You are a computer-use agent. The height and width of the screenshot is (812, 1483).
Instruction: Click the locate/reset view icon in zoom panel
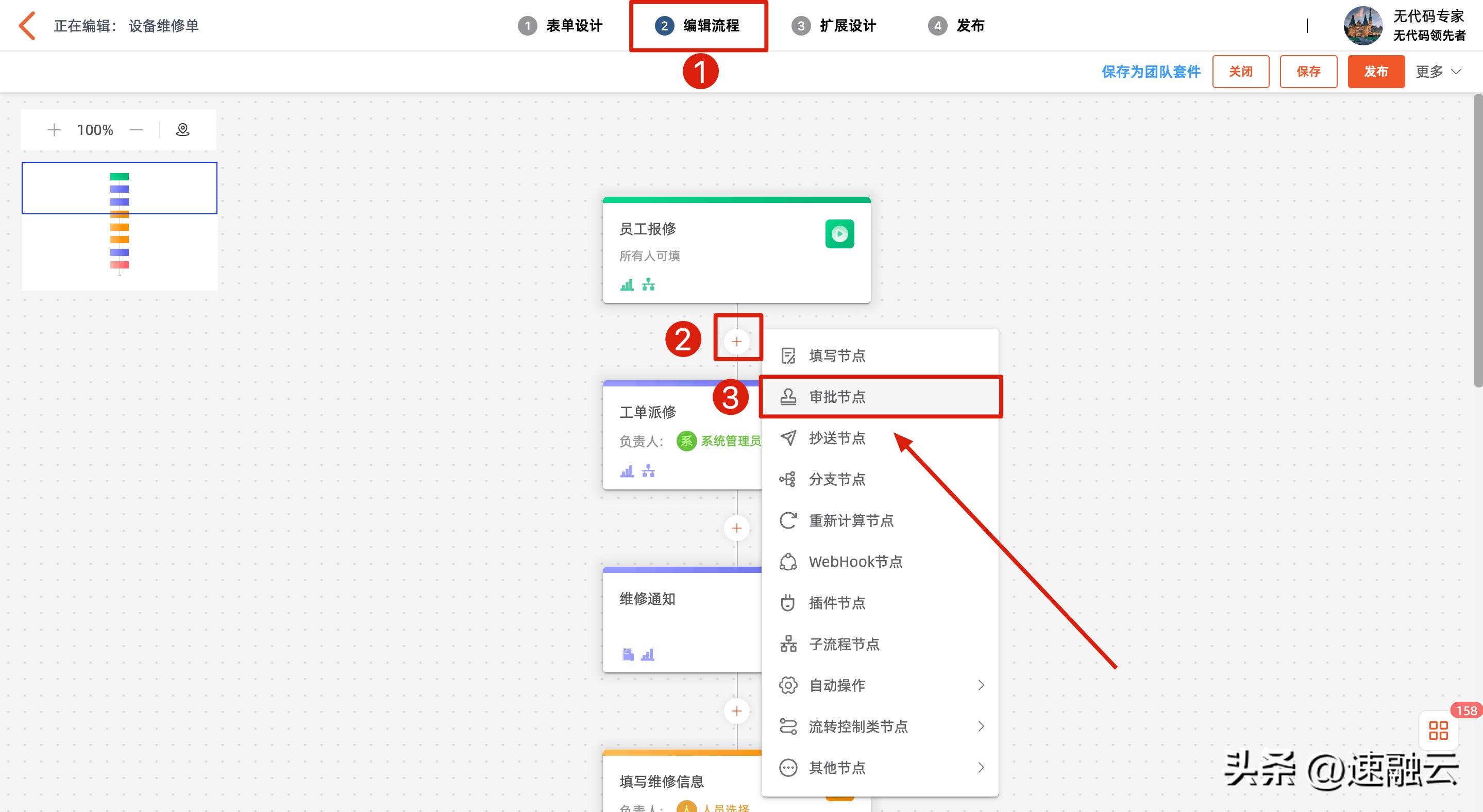pos(182,129)
